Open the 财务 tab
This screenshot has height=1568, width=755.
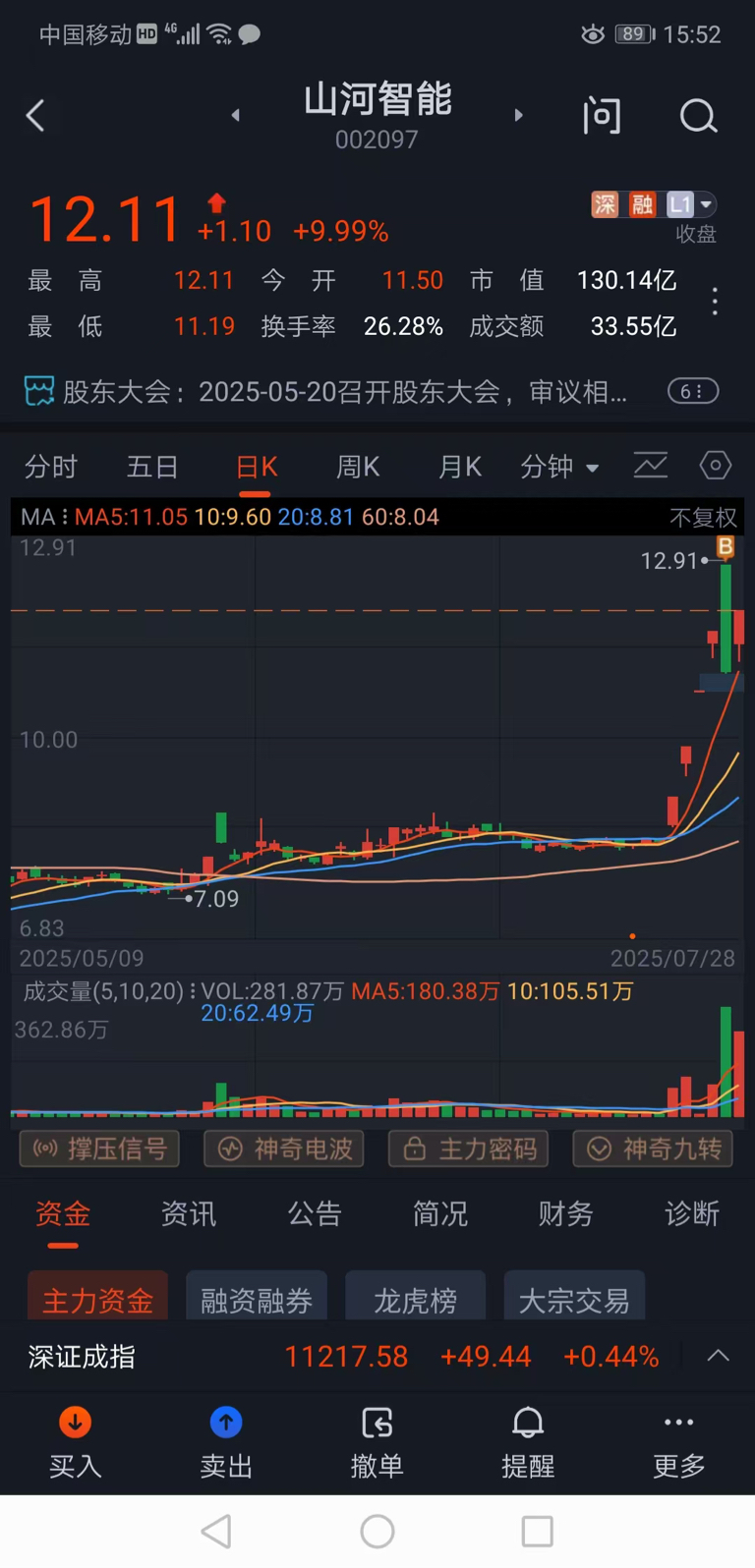point(566,1214)
